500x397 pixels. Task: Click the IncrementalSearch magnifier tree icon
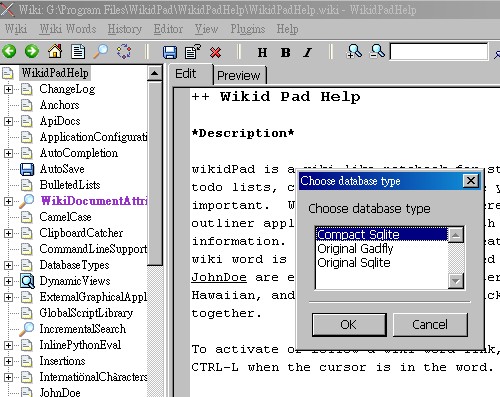tap(27, 329)
